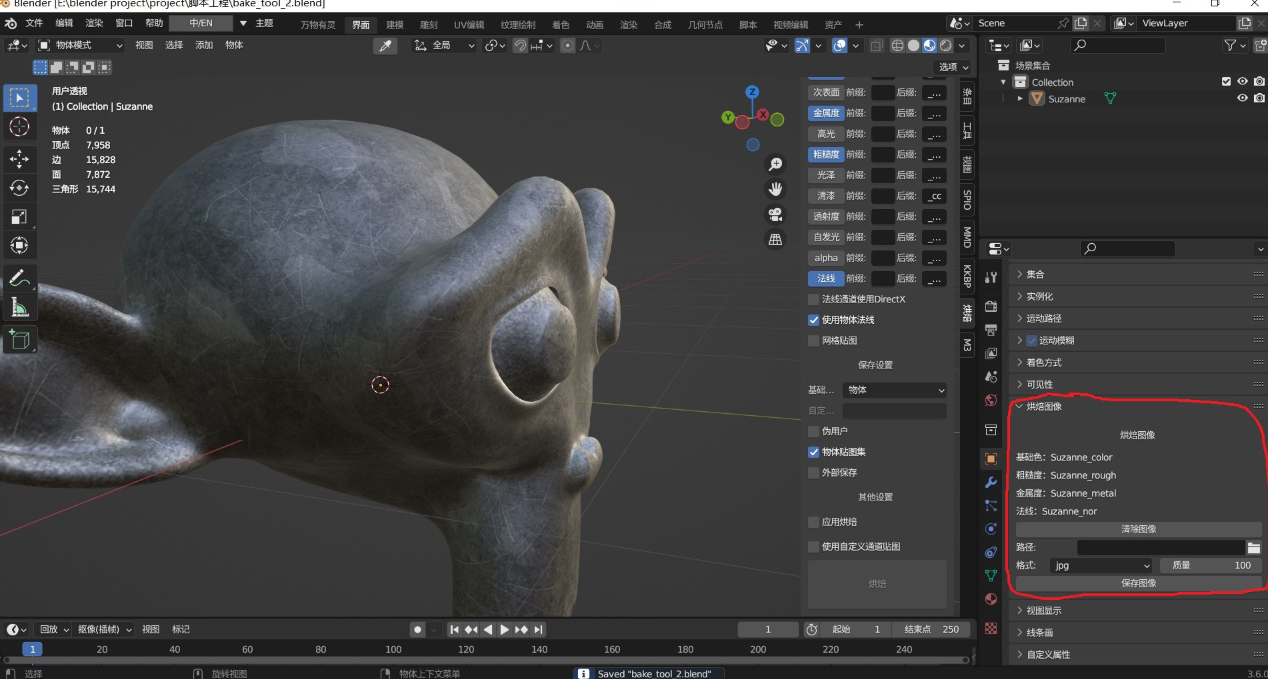Viewport: 1268px width, 679px height.
Task: Enable 网格贴图 checkbox
Action: tap(813, 340)
